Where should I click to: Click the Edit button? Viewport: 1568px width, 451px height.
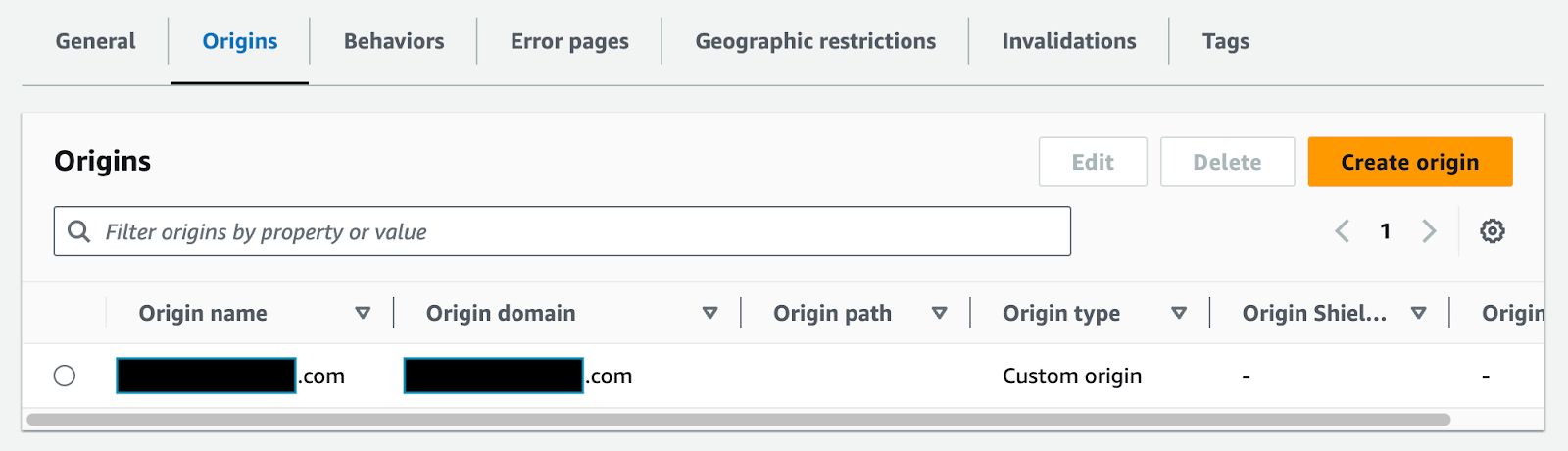(1093, 162)
